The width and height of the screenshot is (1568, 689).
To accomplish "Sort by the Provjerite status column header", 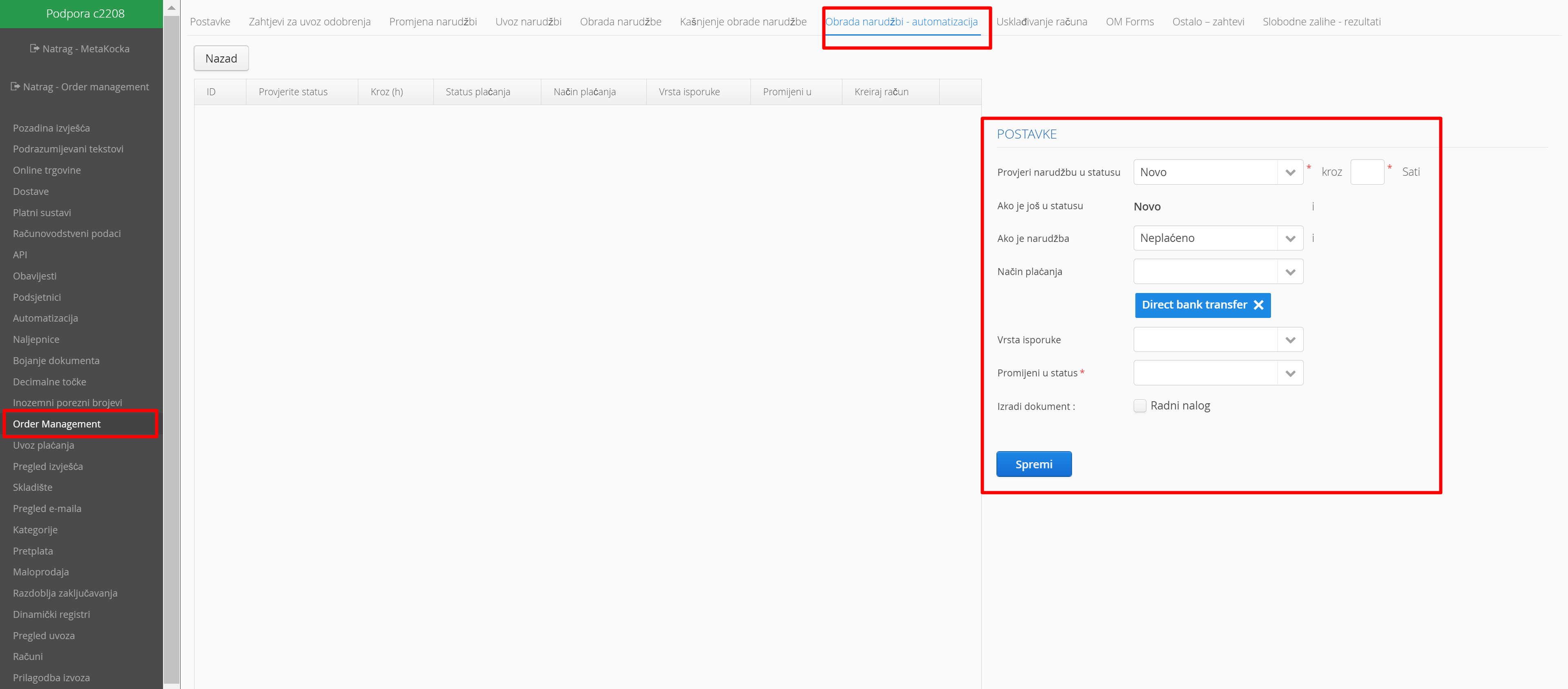I will (293, 92).
